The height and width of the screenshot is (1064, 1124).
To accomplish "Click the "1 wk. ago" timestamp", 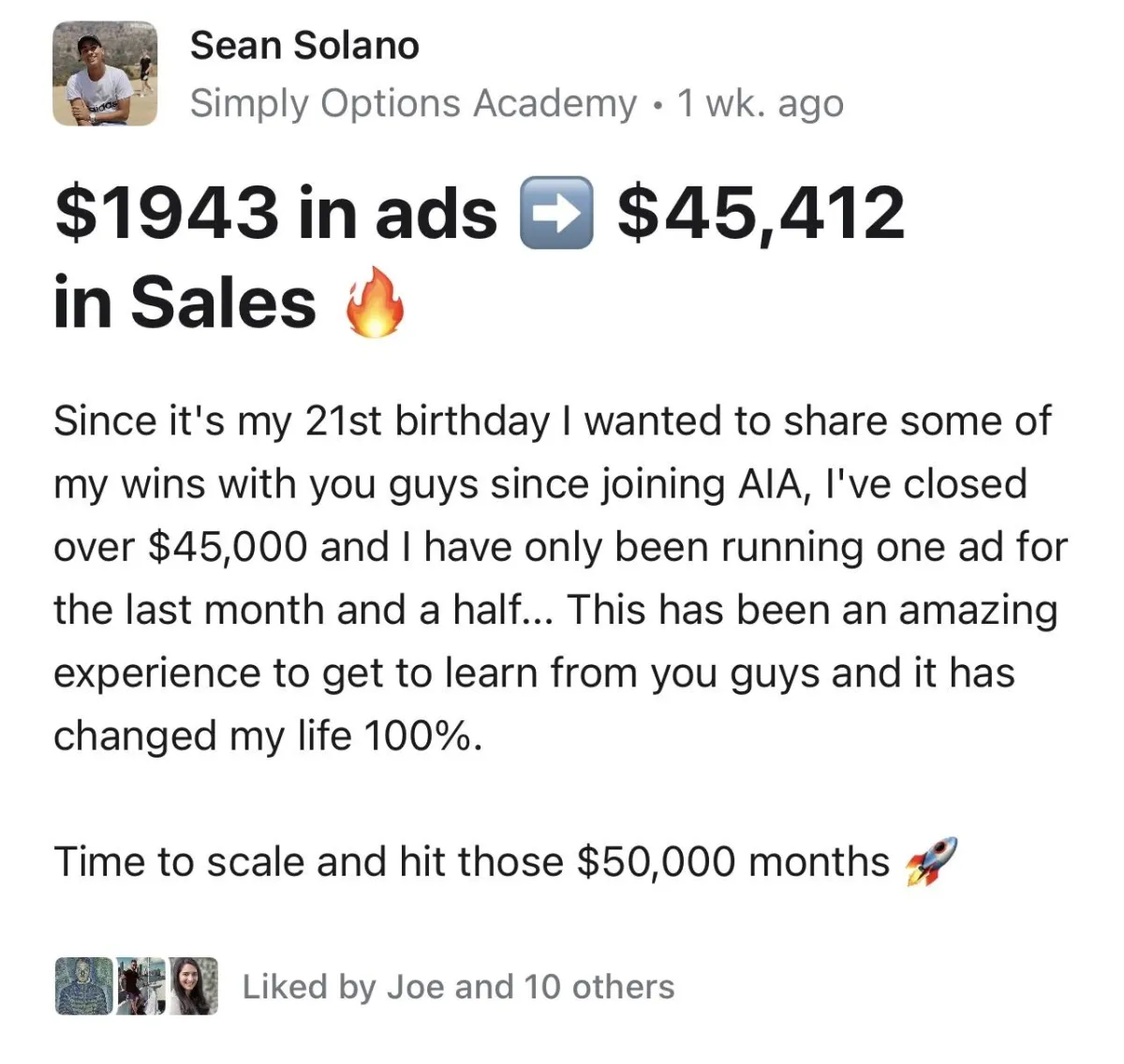I will click(x=760, y=103).
